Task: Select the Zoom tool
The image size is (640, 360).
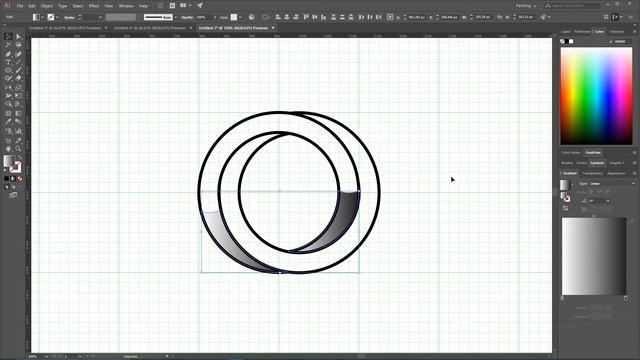Action: [x=18, y=149]
